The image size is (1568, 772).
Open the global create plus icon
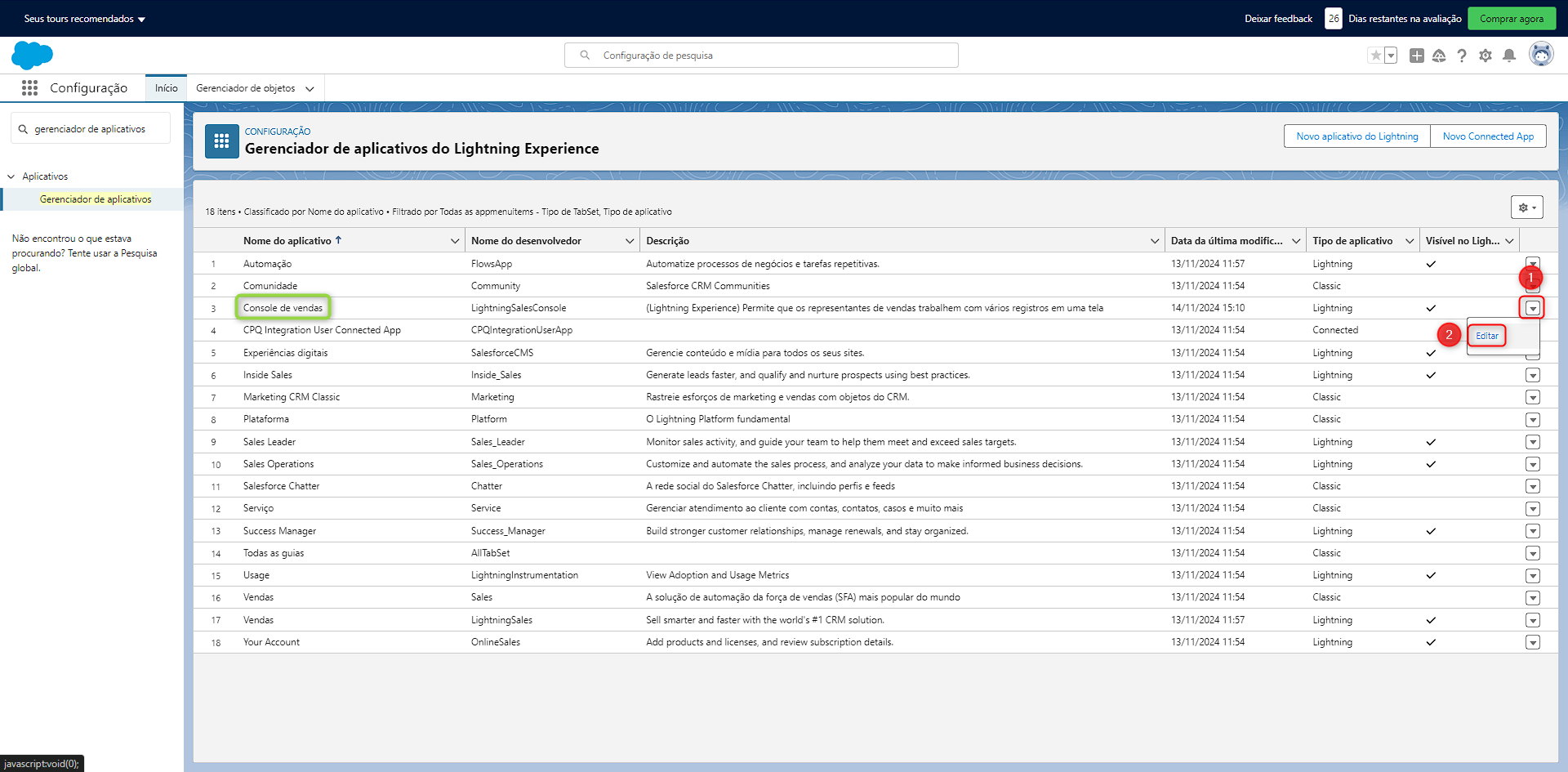(1417, 56)
